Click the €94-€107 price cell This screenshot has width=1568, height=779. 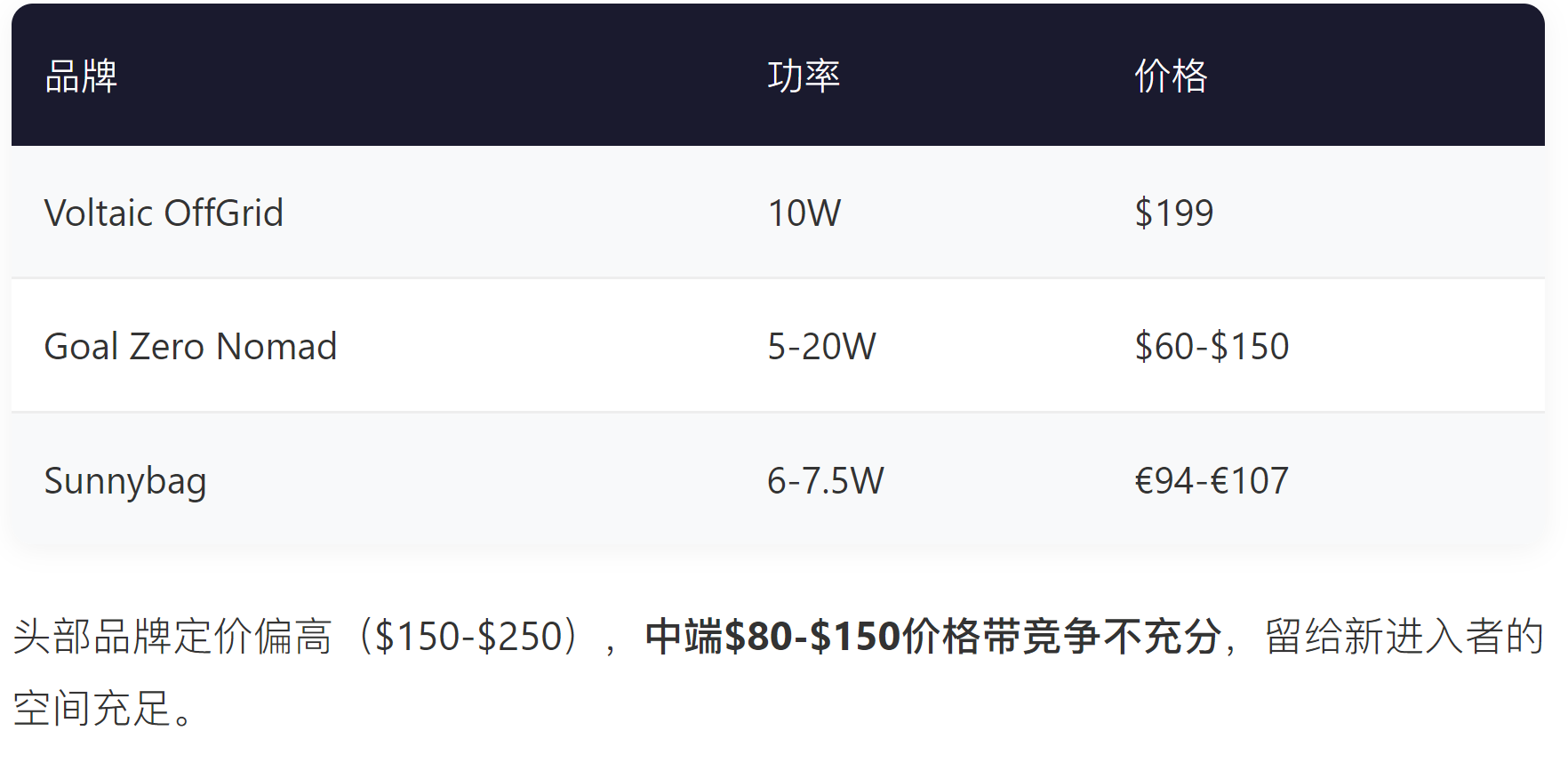pyautogui.click(x=1212, y=481)
